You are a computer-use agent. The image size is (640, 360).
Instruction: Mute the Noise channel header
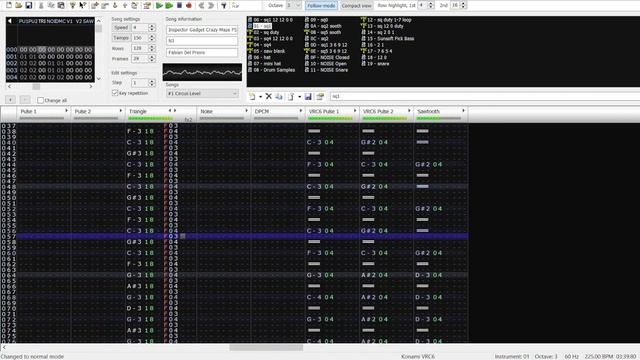tap(223, 113)
